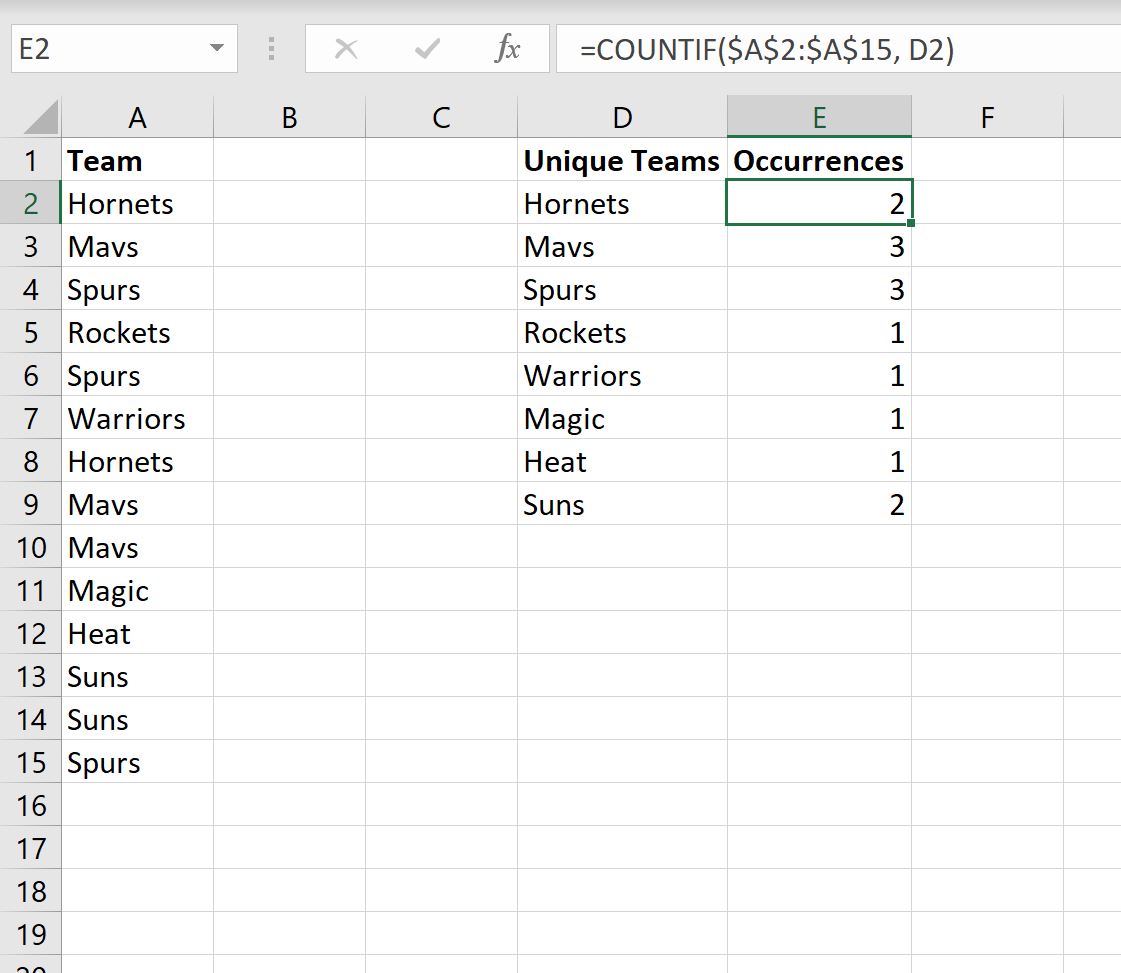
Task: Select column E header
Action: 819,118
